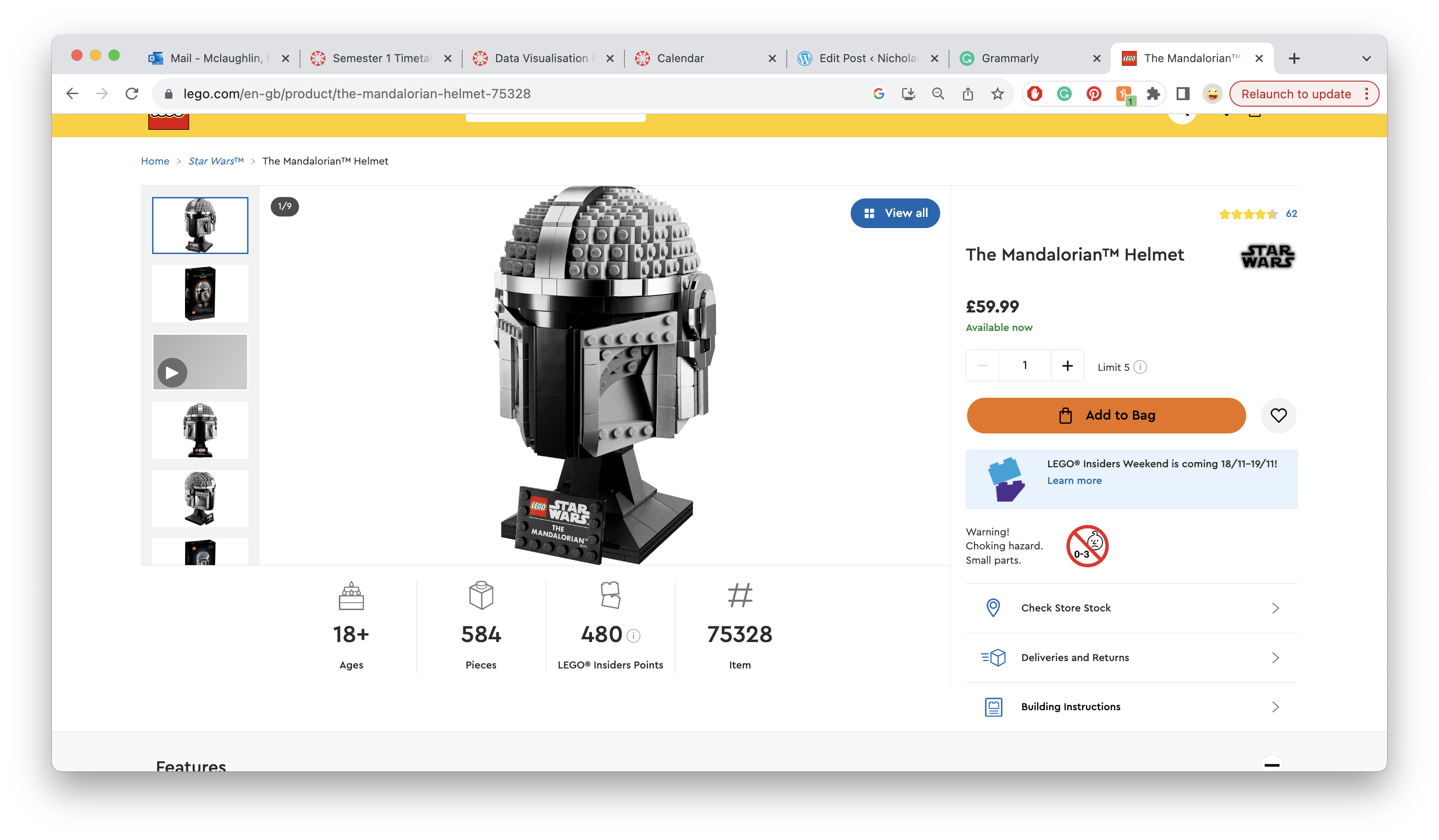Play the product video thumbnail
Viewport: 1439px width, 840px height.
[x=172, y=373]
